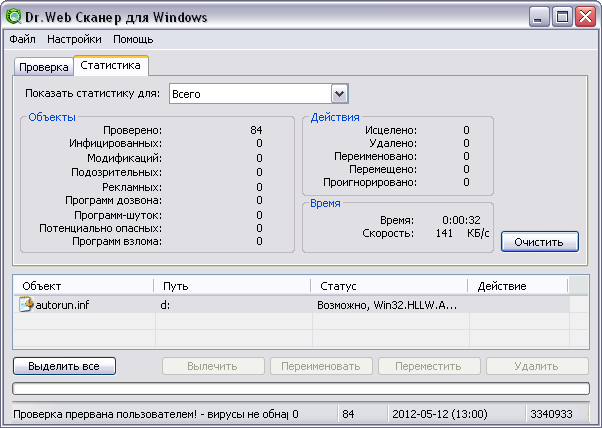Click the Действия group title

[x=335, y=117]
